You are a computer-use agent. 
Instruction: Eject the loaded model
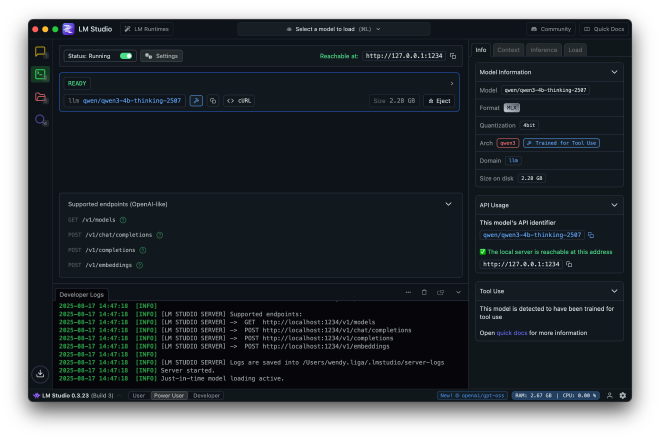[439, 101]
